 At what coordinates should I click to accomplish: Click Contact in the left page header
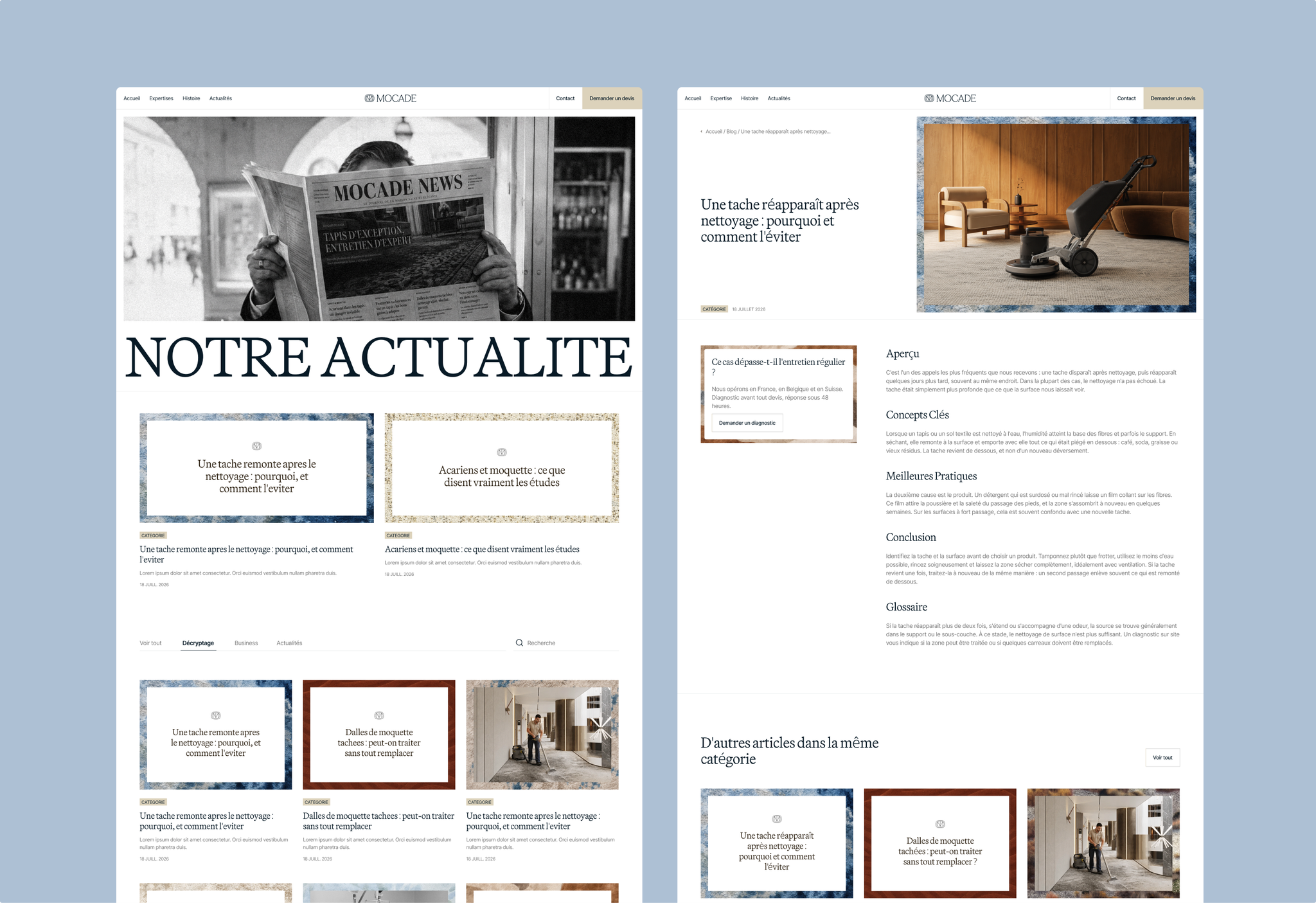coord(565,98)
